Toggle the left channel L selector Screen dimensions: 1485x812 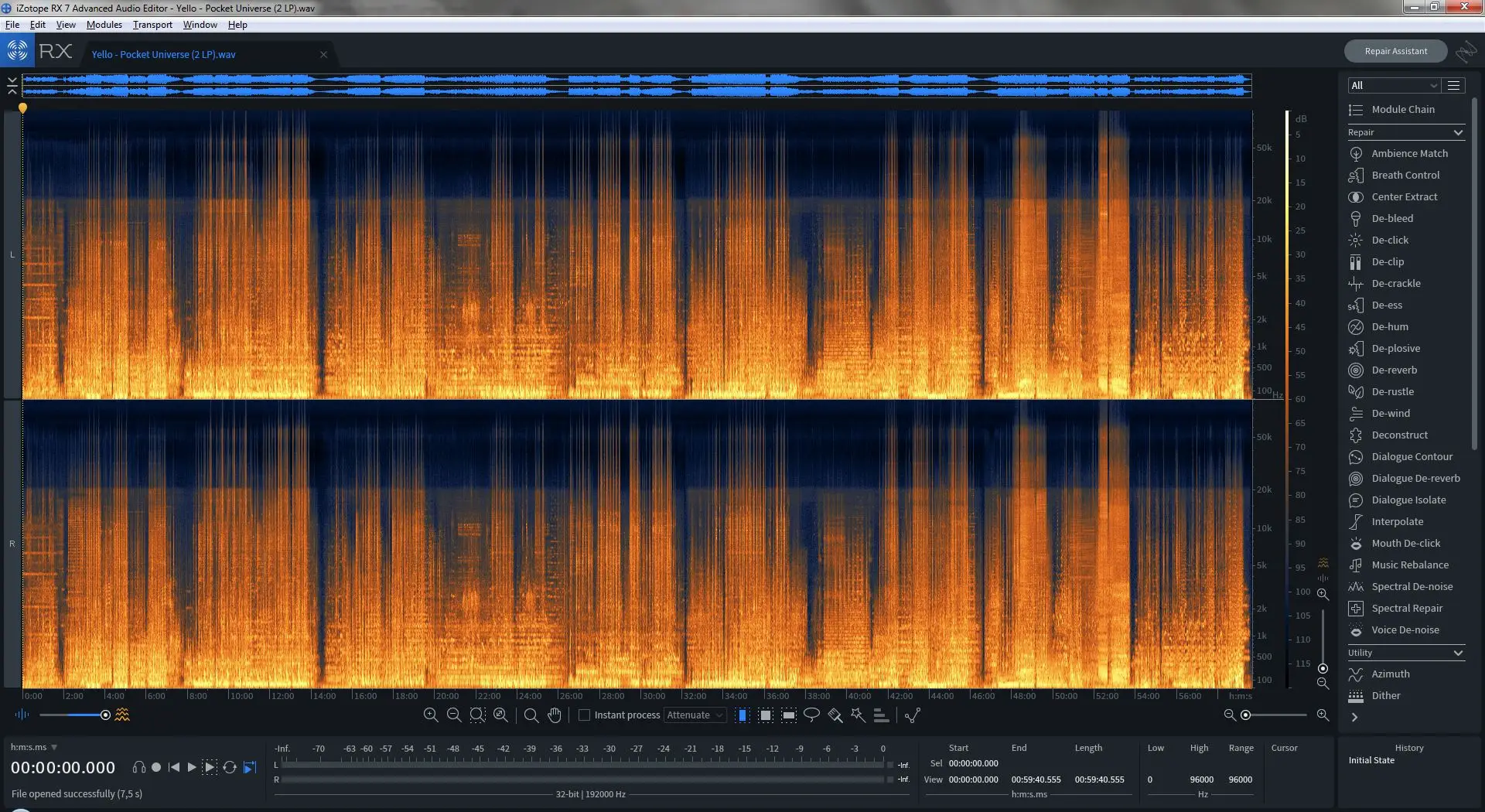pyautogui.click(x=12, y=254)
